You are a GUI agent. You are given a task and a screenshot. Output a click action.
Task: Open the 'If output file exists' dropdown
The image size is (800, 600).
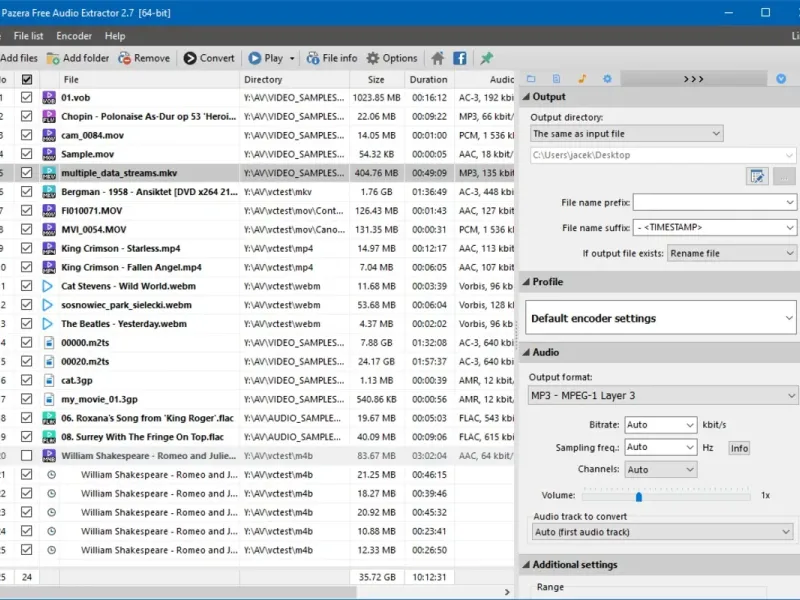pos(732,254)
